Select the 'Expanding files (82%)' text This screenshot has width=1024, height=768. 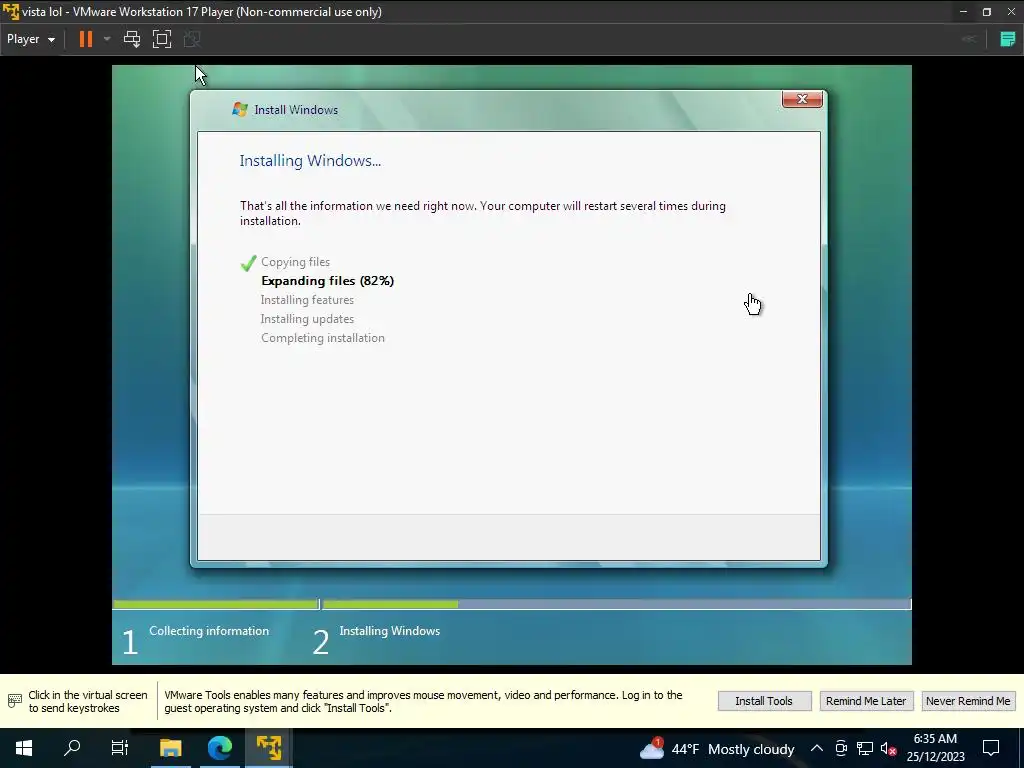point(327,281)
